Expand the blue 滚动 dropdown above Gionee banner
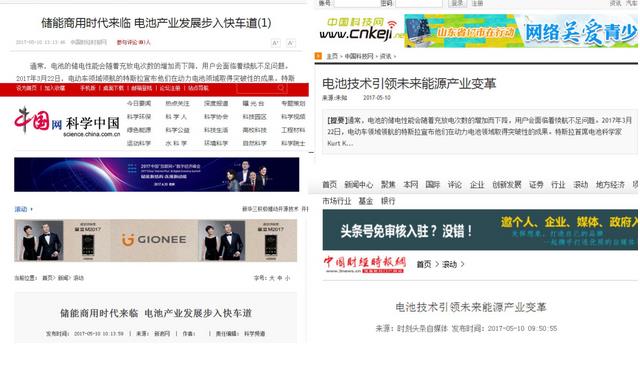This screenshot has height=370, width=640. coord(23,209)
